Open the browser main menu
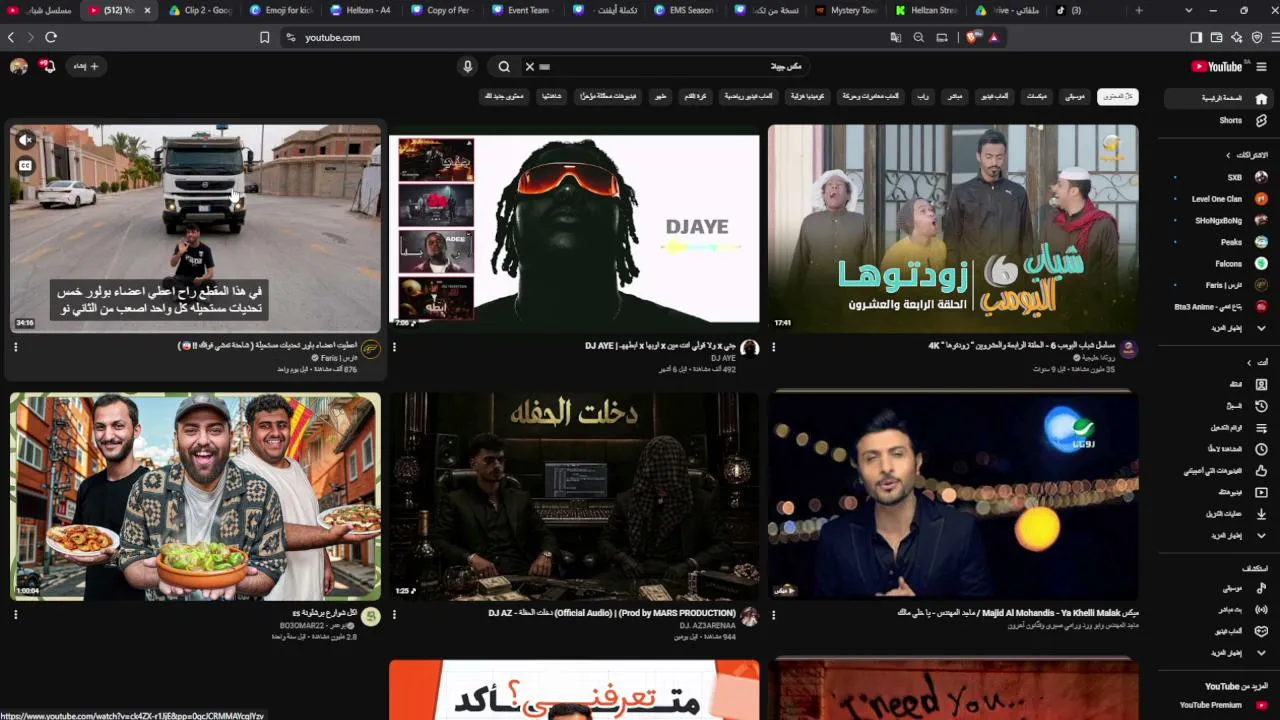 [x=1275, y=37]
